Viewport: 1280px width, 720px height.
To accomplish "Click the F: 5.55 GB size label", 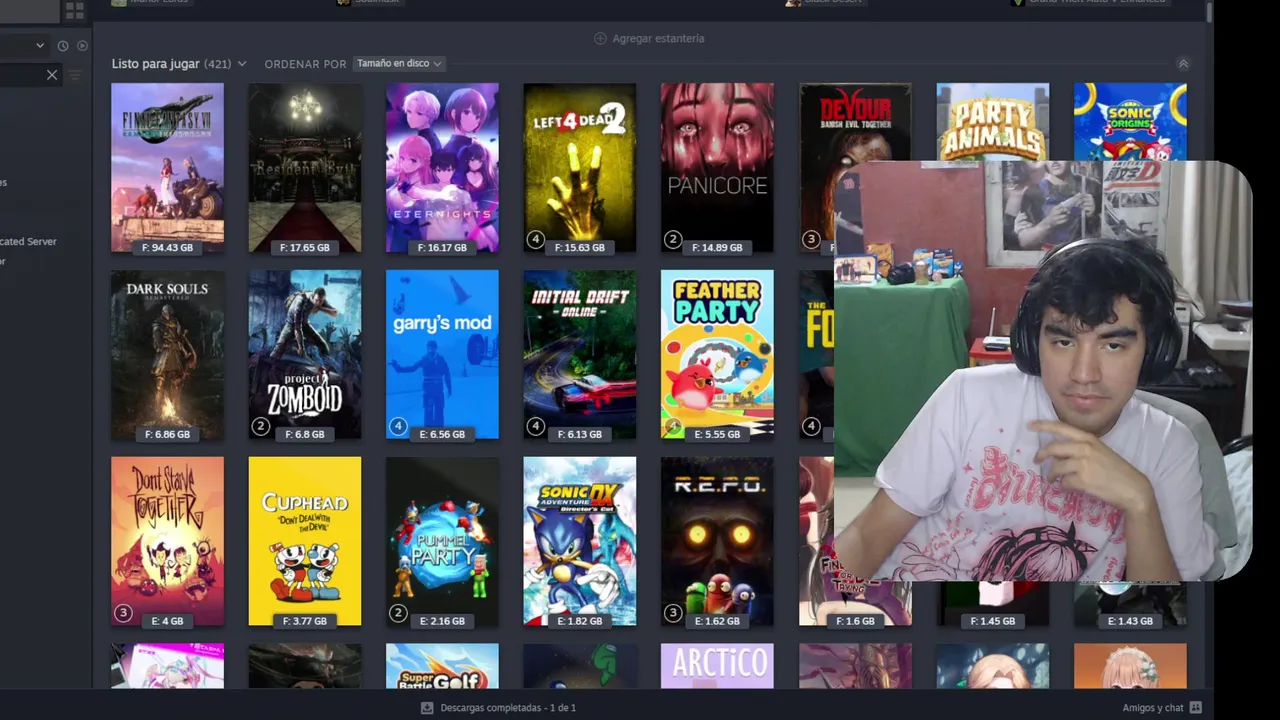I will 717,434.
